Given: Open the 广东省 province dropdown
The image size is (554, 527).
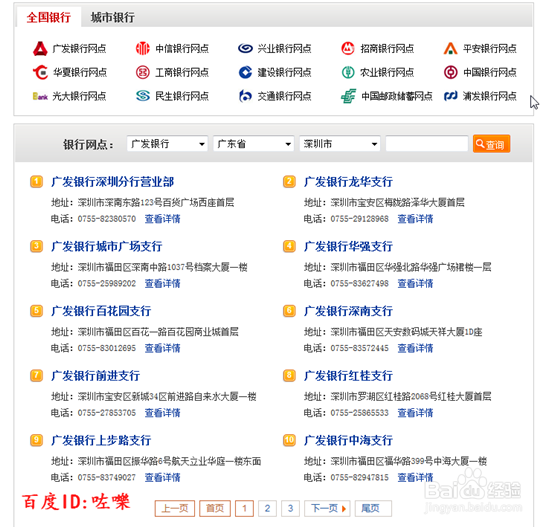Looking at the screenshot, I should click(253, 144).
